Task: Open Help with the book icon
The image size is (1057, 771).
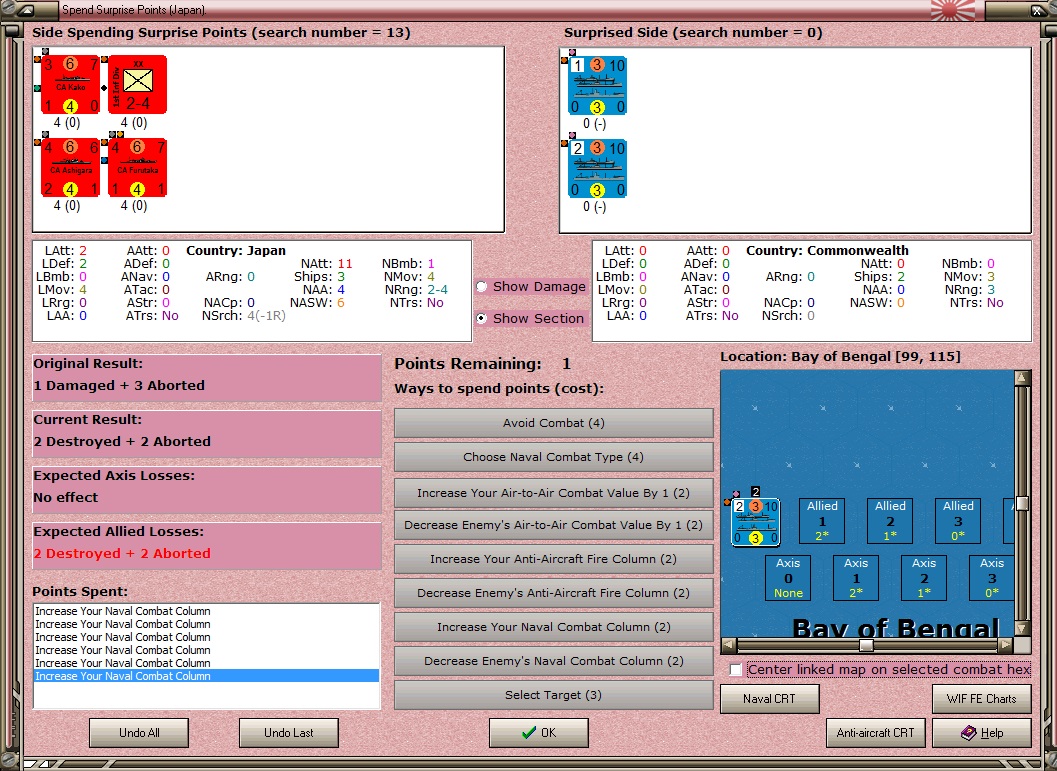Action: 982,733
